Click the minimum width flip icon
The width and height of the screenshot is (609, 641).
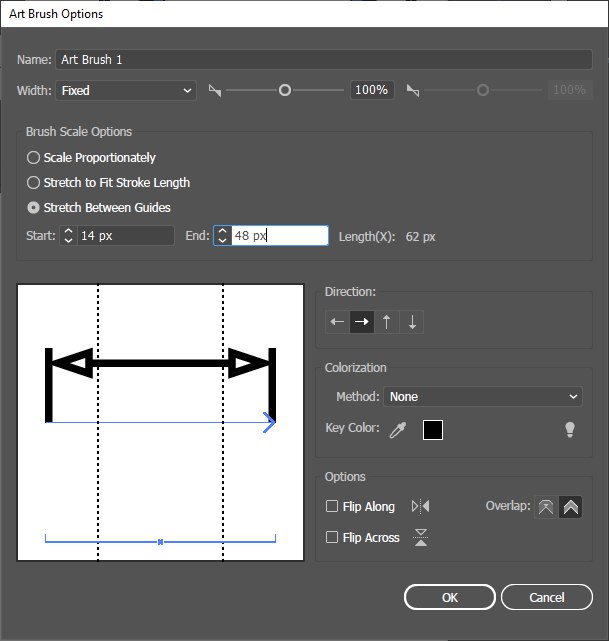tap(215, 90)
